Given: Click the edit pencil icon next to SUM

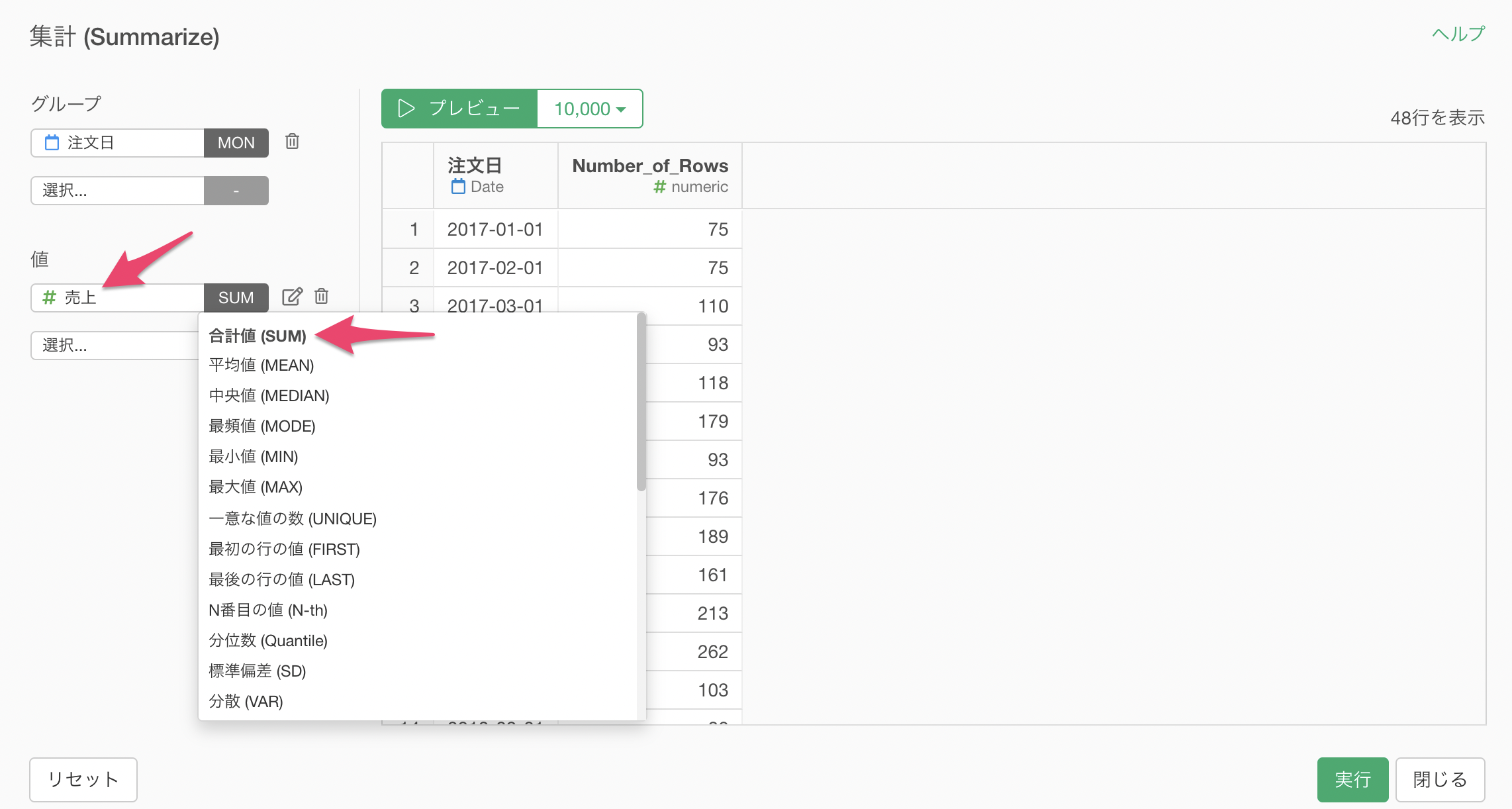Looking at the screenshot, I should pos(292,297).
